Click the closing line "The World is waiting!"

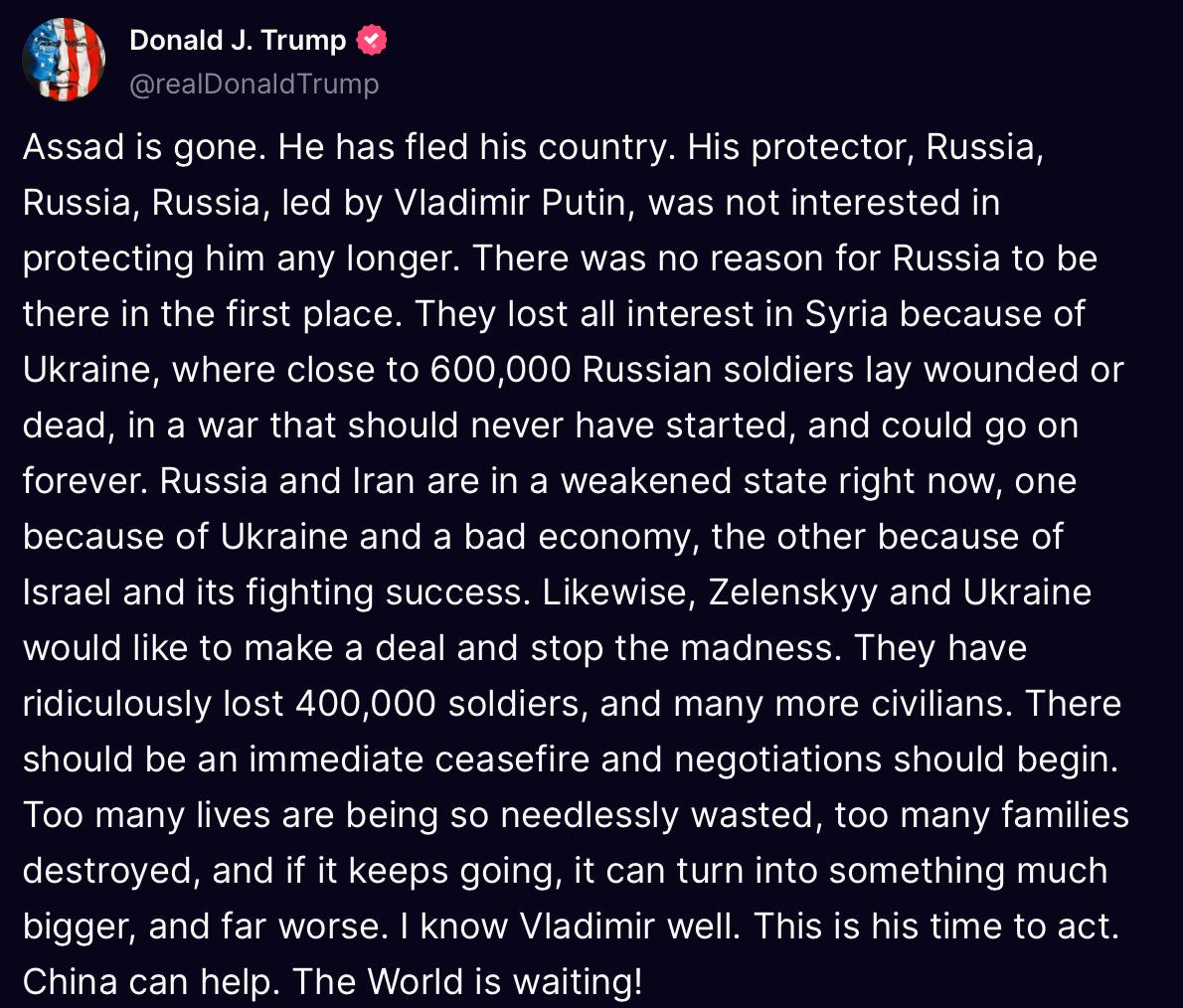pos(467,982)
